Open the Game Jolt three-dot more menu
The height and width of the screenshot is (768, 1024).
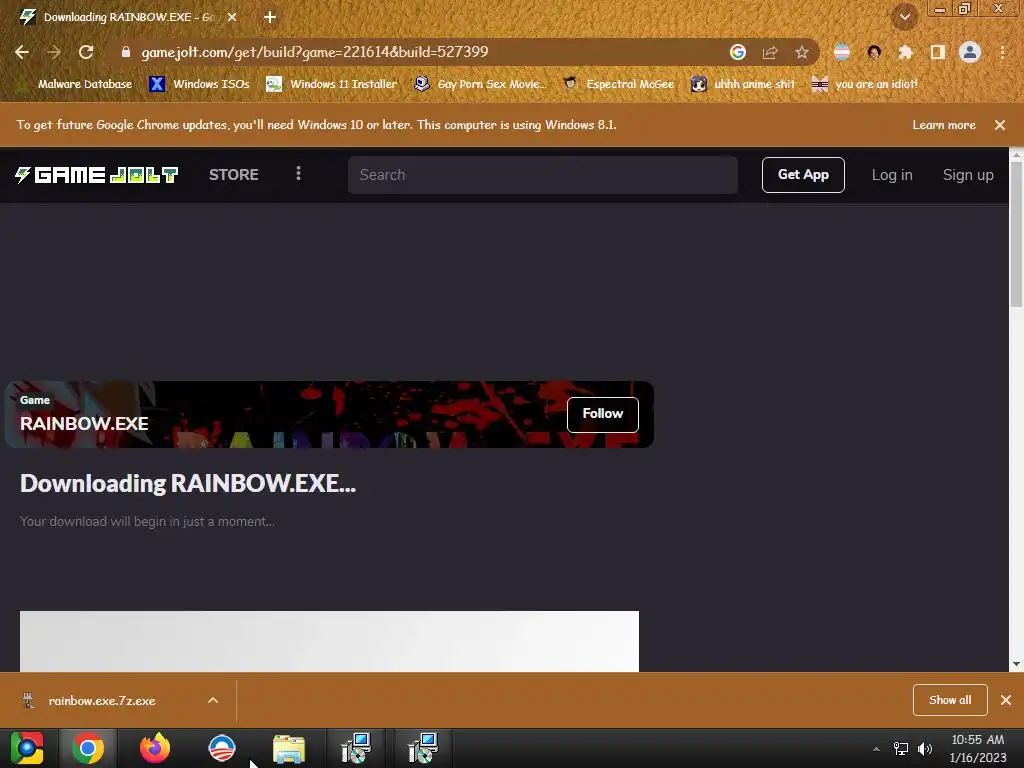pos(298,174)
